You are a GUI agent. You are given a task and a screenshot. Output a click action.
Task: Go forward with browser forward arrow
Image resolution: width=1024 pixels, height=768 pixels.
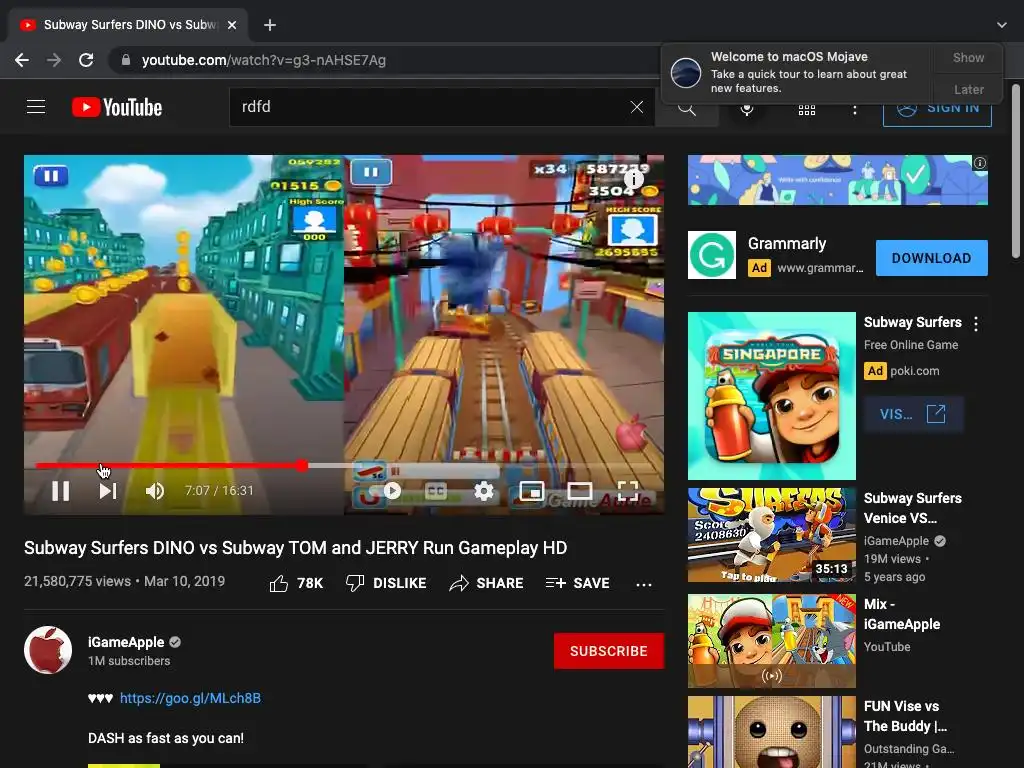click(x=54, y=60)
